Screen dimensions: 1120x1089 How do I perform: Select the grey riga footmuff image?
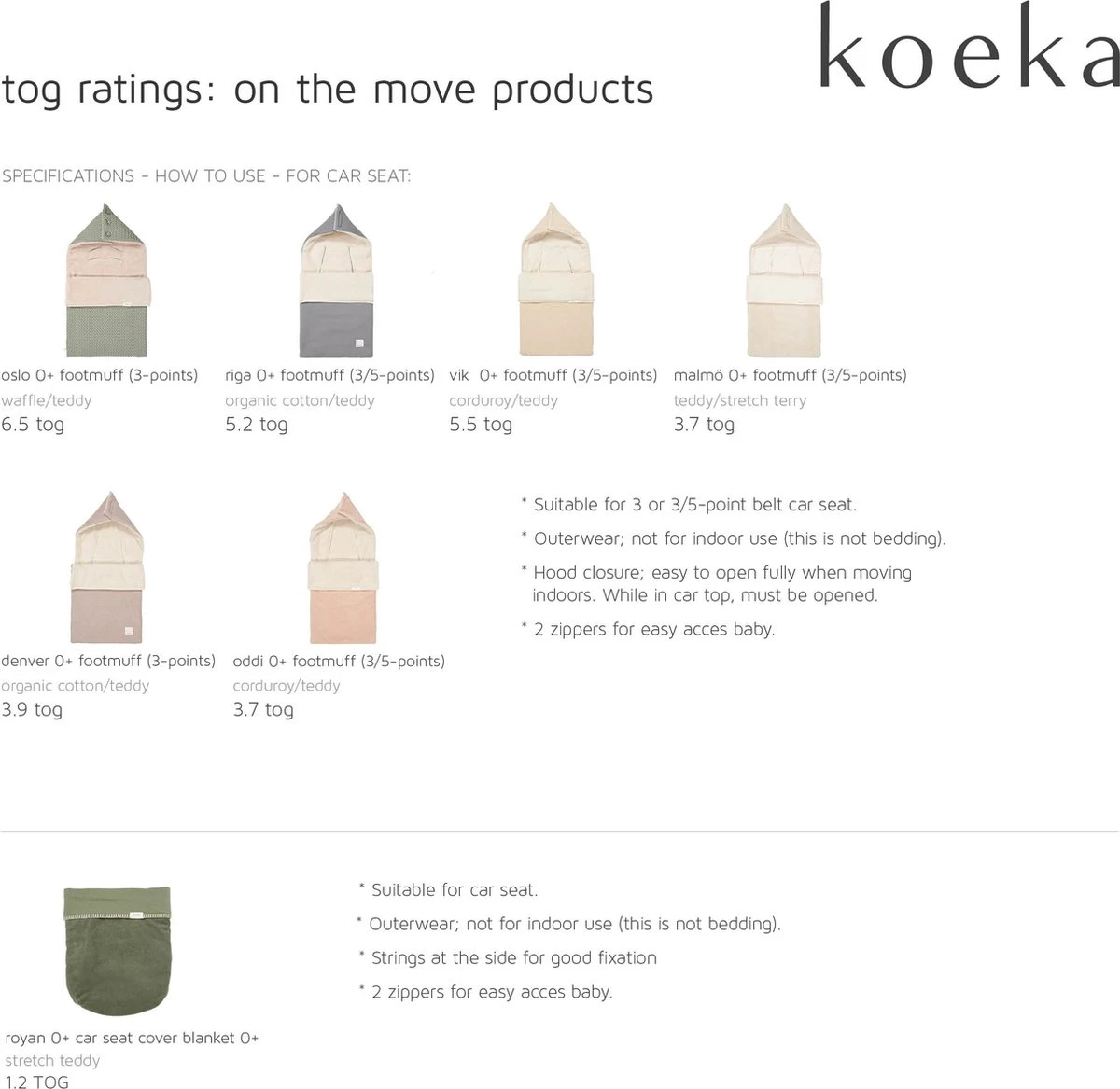coord(335,281)
